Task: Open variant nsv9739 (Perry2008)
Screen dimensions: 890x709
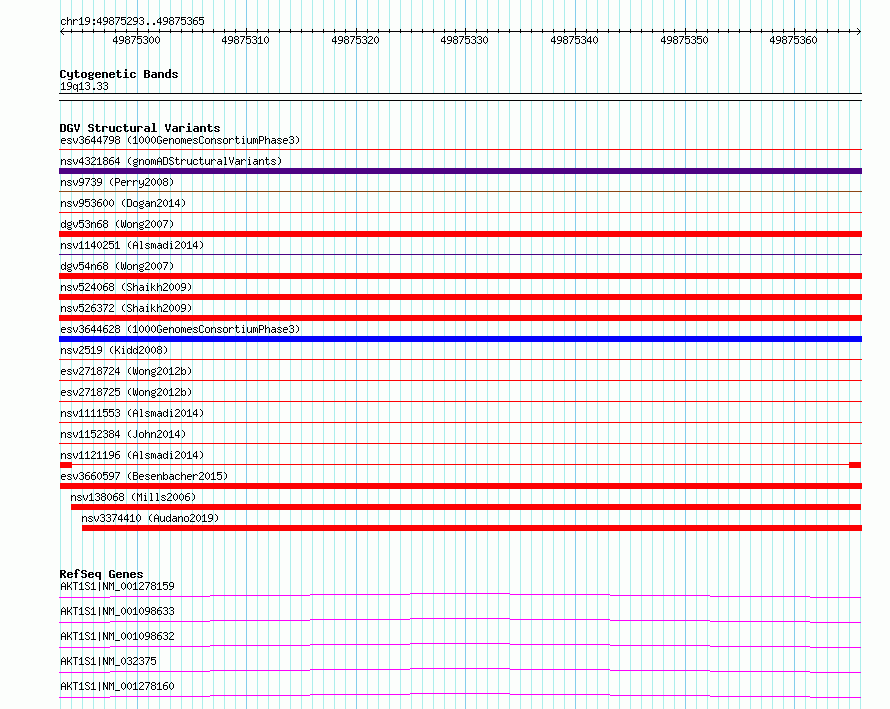Action: click(117, 182)
